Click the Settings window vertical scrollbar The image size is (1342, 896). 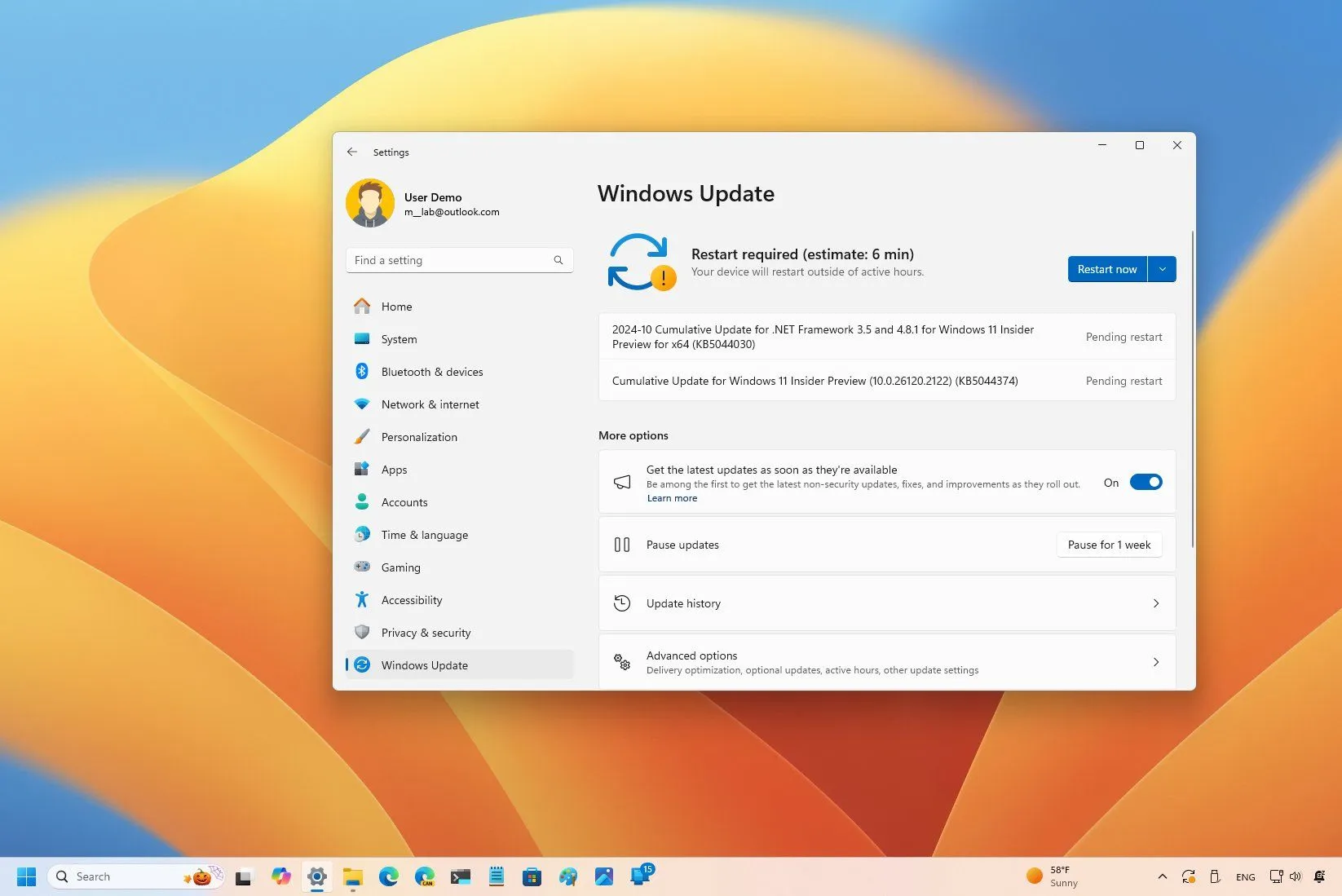tap(1192, 389)
